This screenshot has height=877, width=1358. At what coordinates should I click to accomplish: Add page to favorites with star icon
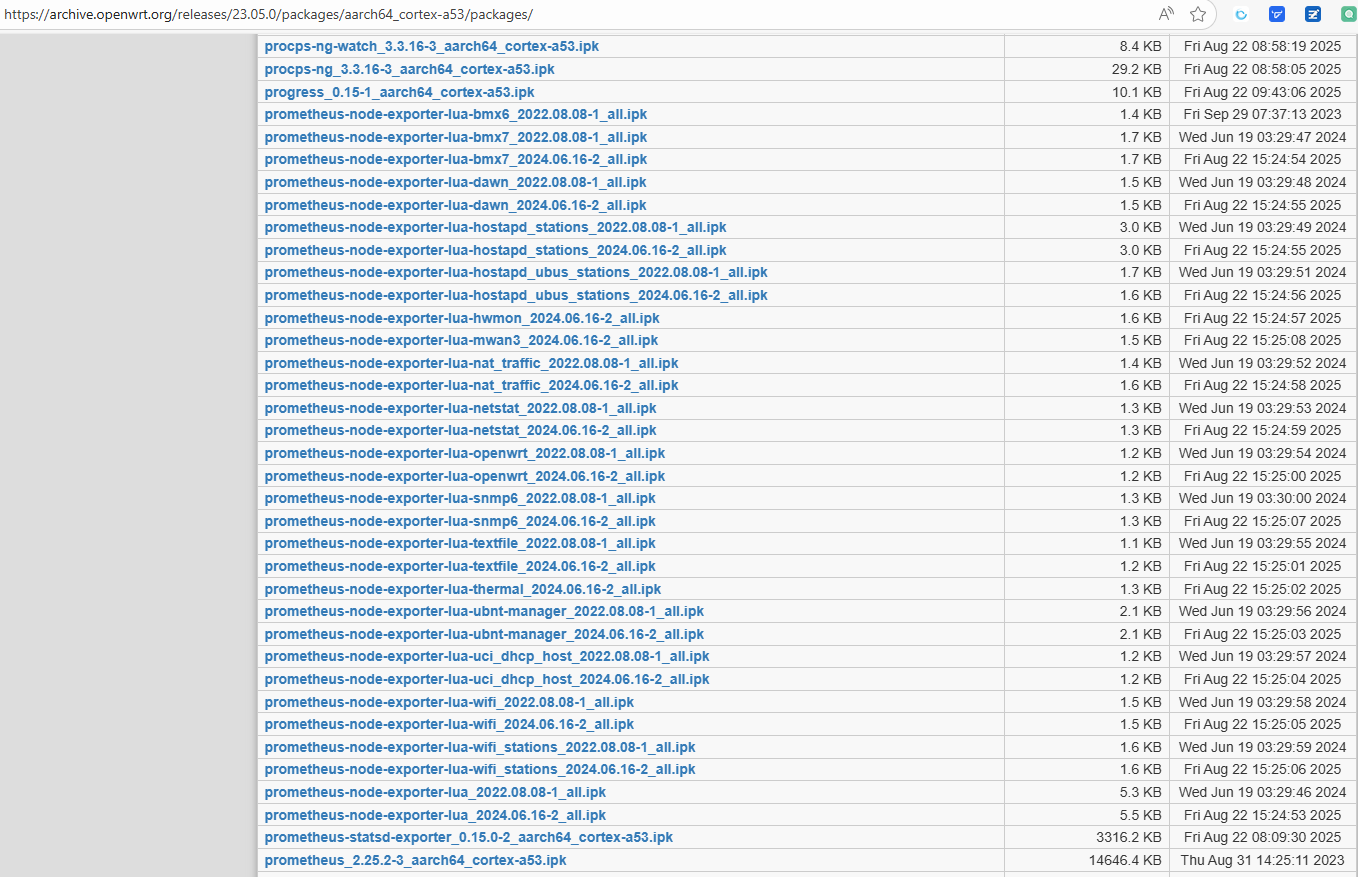point(1198,14)
